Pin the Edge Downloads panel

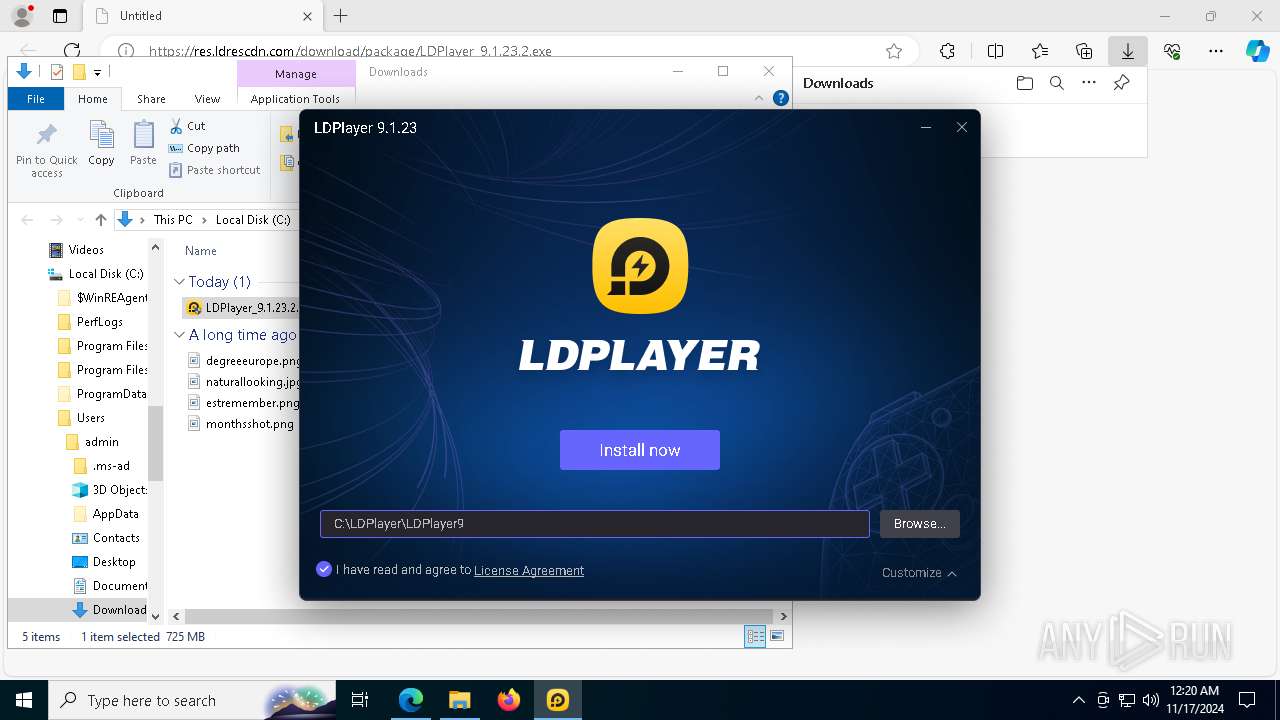[x=1122, y=83]
